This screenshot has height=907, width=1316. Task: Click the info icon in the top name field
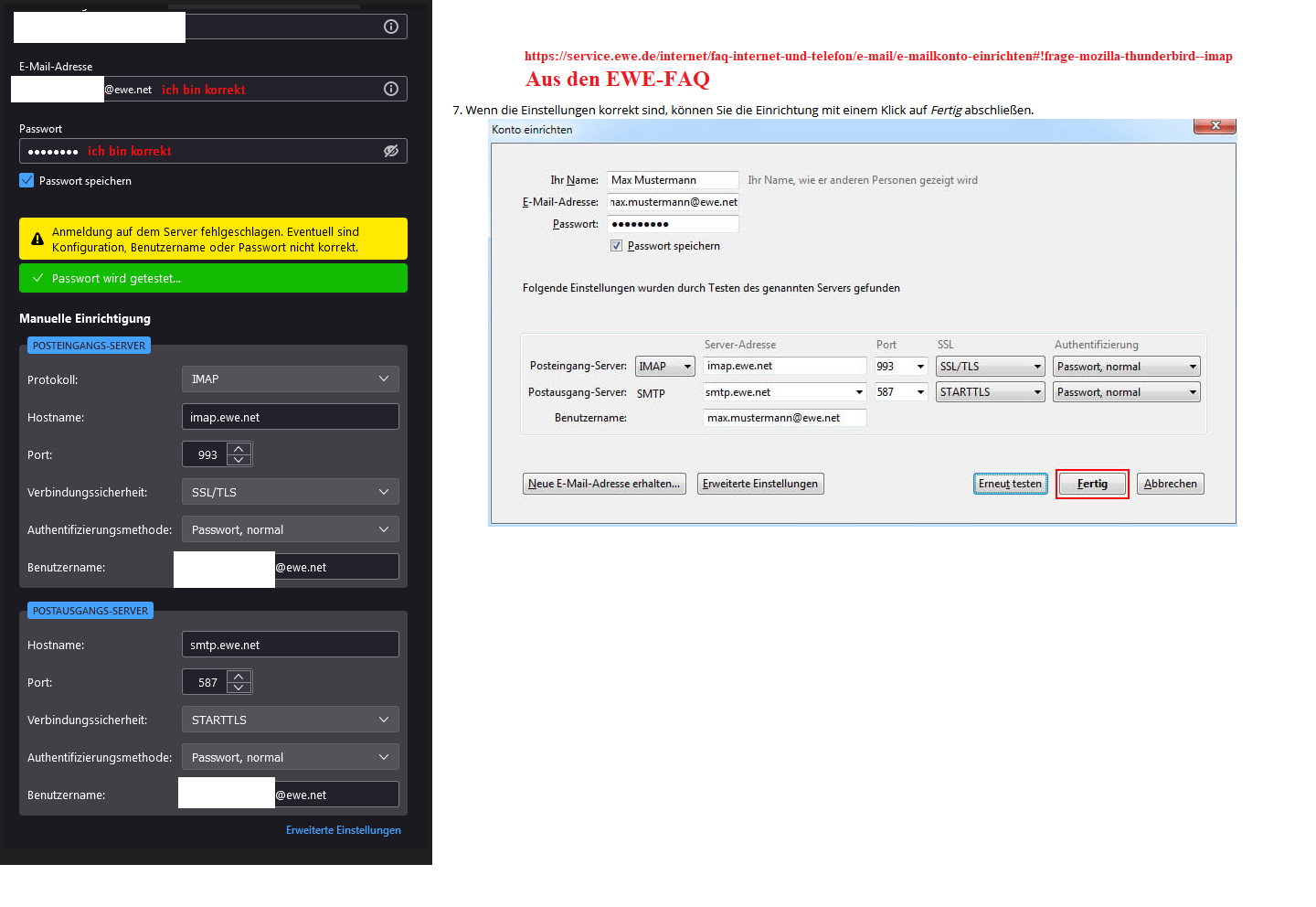pyautogui.click(x=391, y=27)
